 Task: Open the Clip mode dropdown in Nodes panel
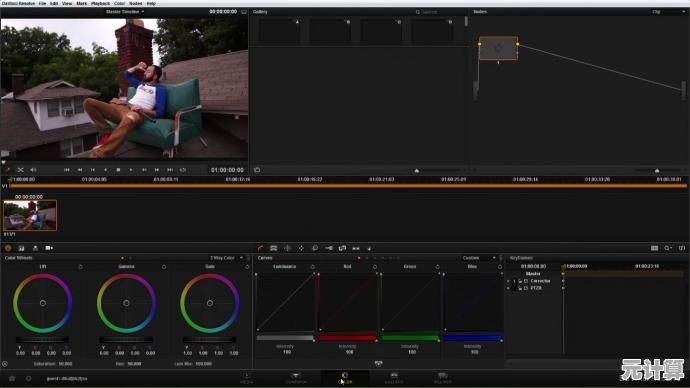[668, 12]
